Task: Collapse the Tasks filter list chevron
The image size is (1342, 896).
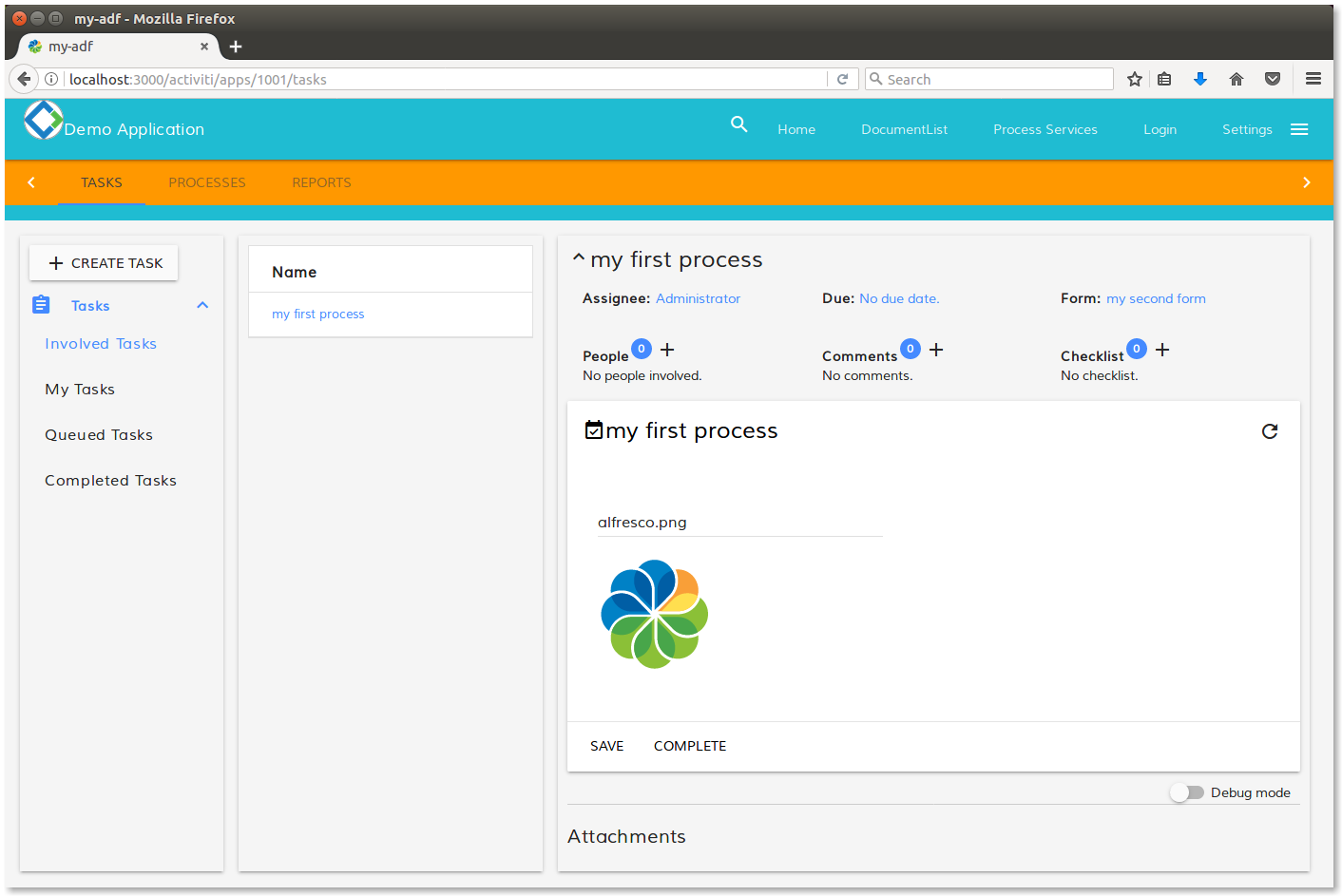Action: point(202,305)
